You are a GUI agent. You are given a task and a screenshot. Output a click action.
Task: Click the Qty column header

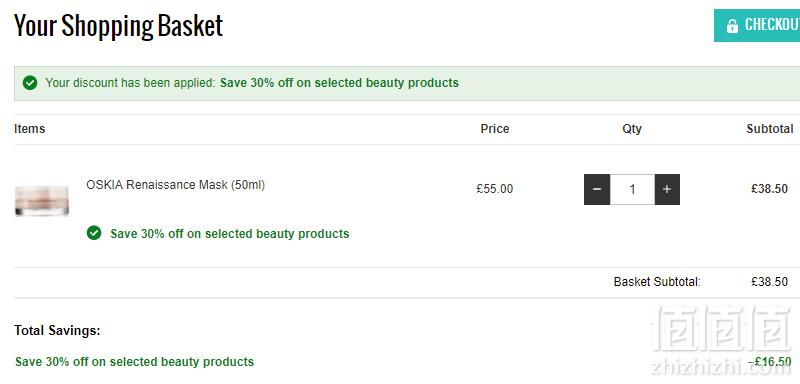point(632,129)
